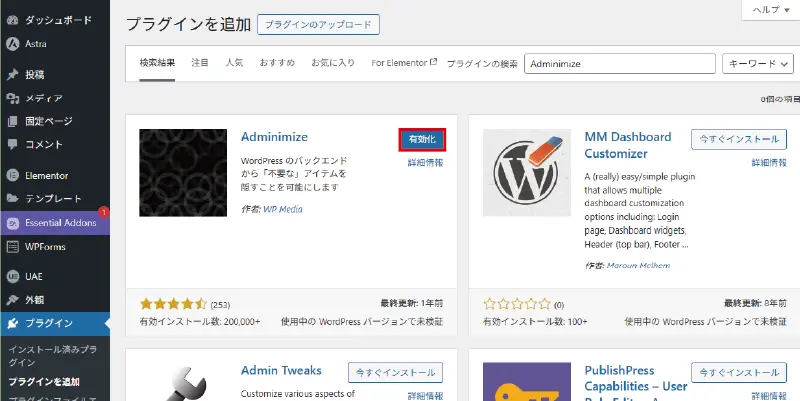The height and width of the screenshot is (401, 800).
Task: Open プラグイン in the sidebar menu
Action: [55, 323]
